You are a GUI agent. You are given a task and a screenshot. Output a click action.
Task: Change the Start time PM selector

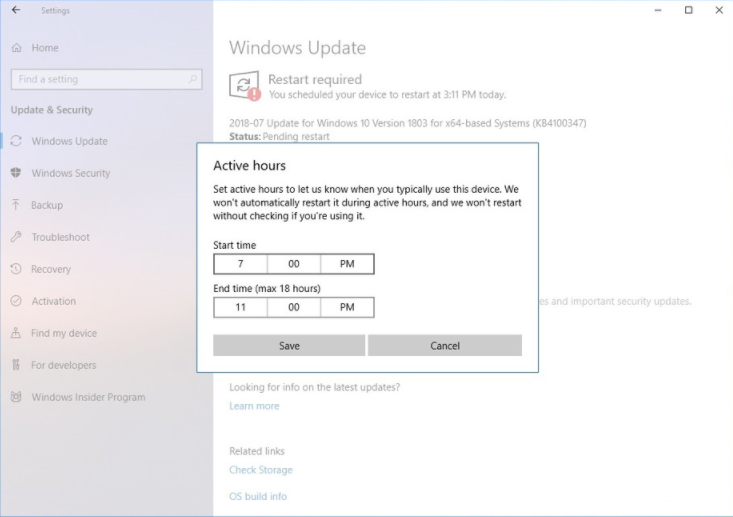click(347, 264)
